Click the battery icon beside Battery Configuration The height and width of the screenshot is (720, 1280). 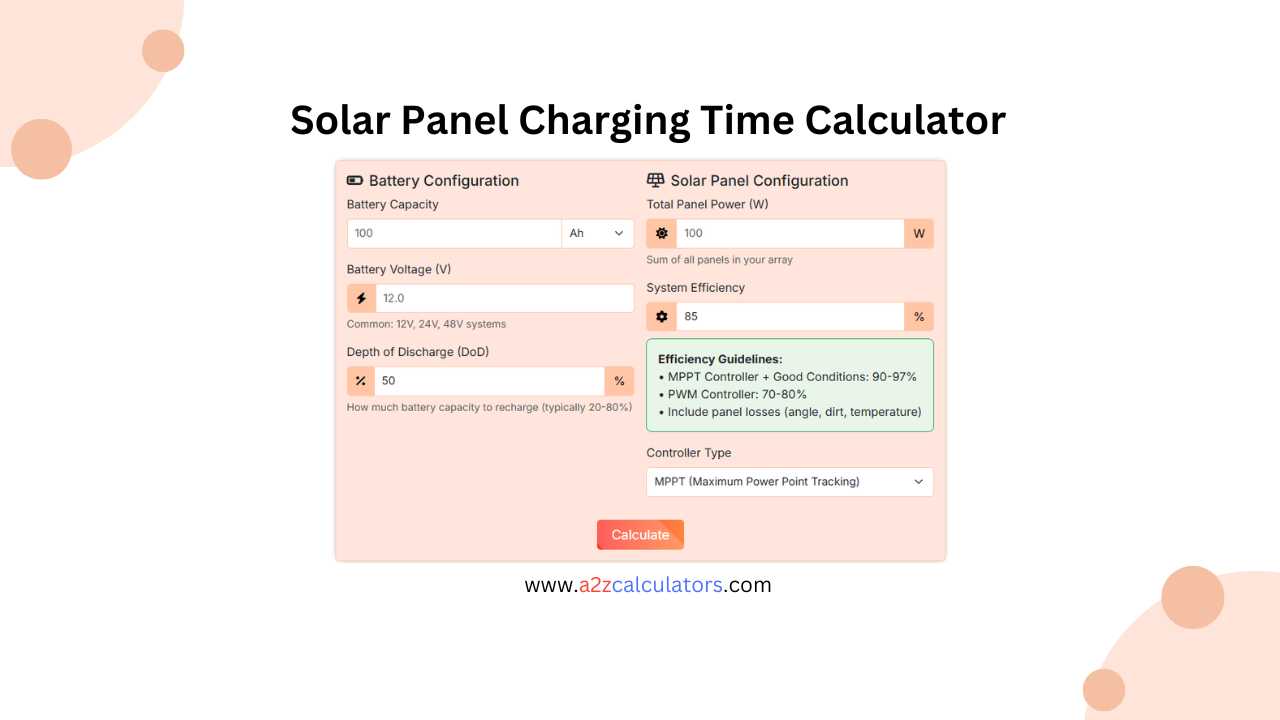pyautogui.click(x=356, y=180)
